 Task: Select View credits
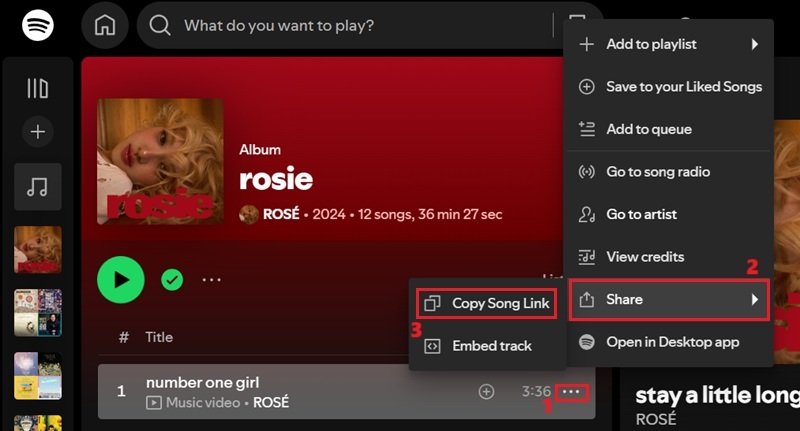coord(669,257)
